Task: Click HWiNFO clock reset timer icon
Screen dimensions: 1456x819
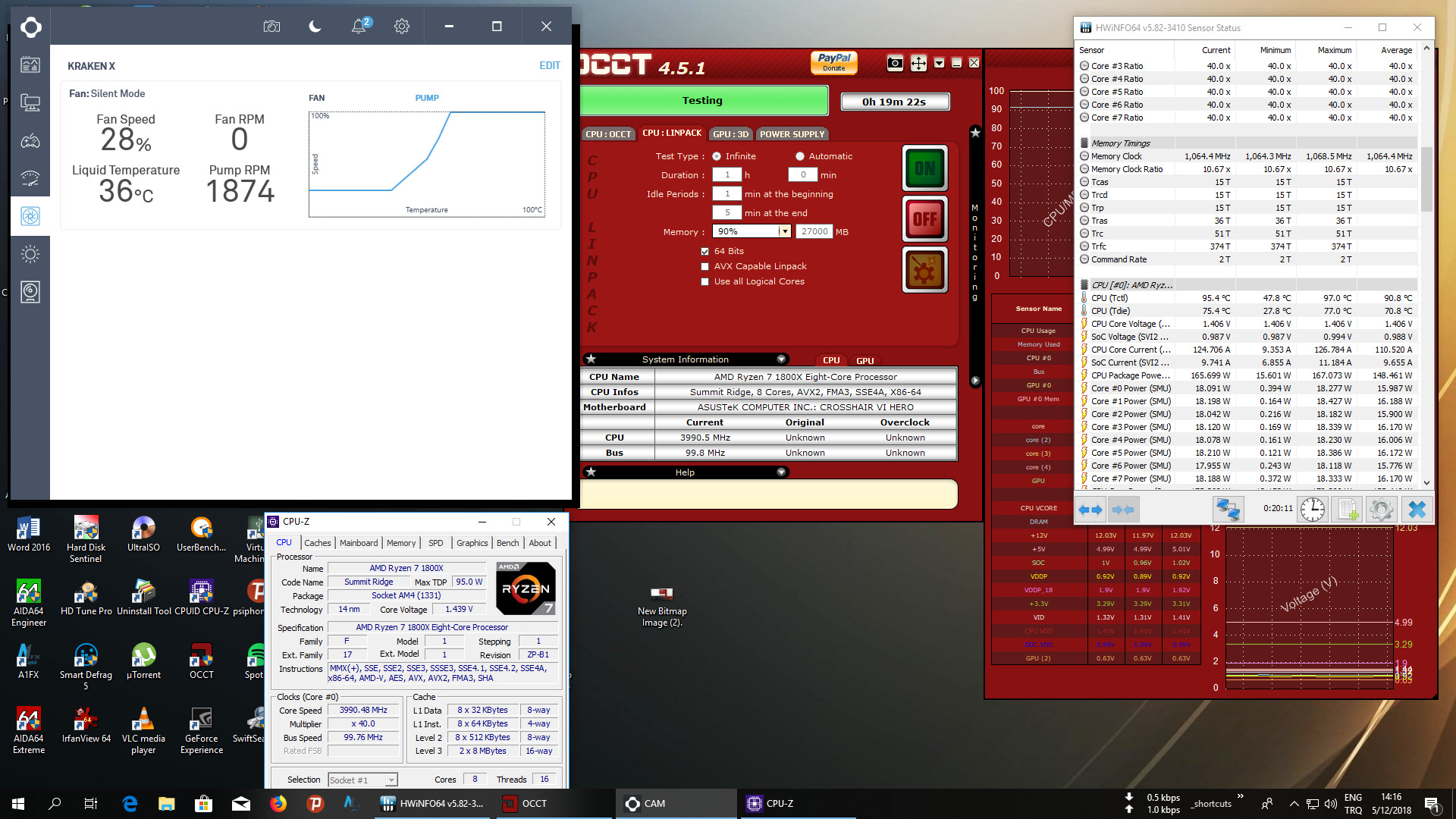Action: click(x=1313, y=510)
